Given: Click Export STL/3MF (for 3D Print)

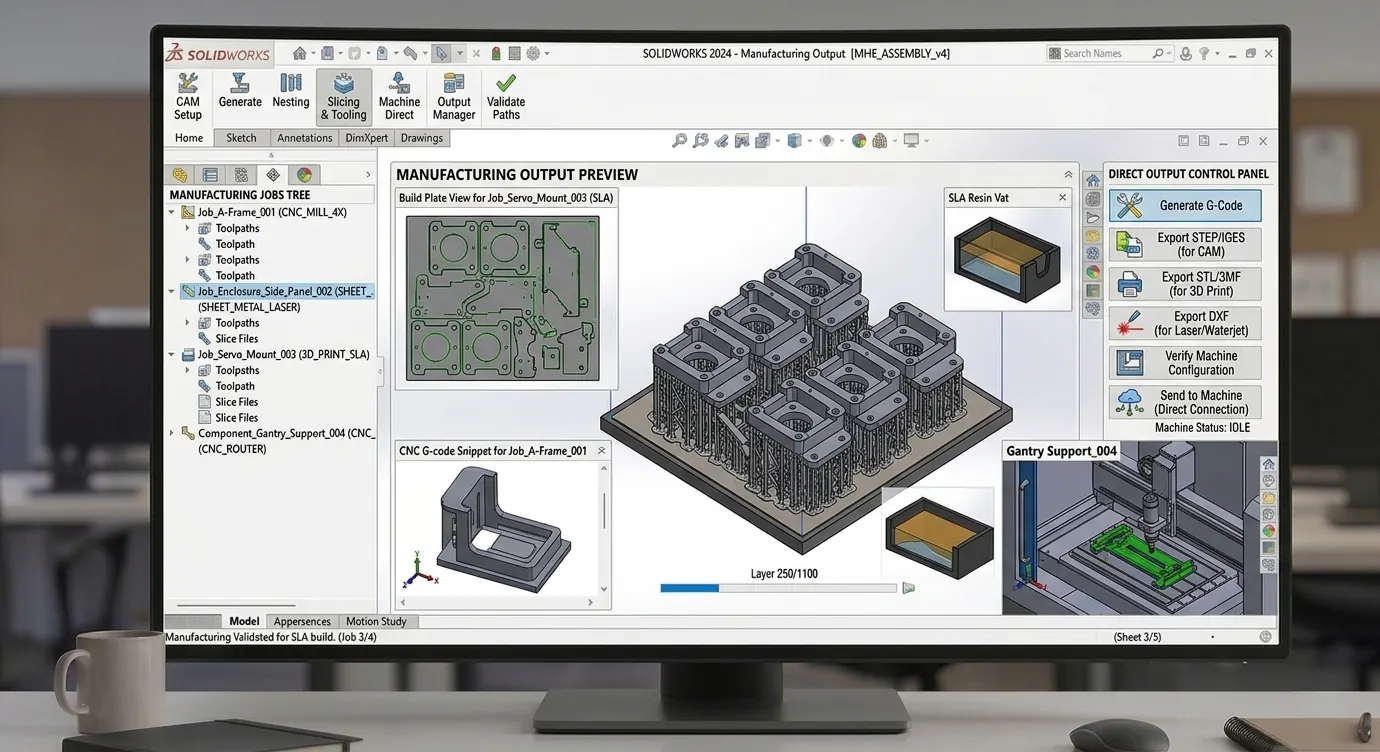Looking at the screenshot, I should (x=1186, y=284).
